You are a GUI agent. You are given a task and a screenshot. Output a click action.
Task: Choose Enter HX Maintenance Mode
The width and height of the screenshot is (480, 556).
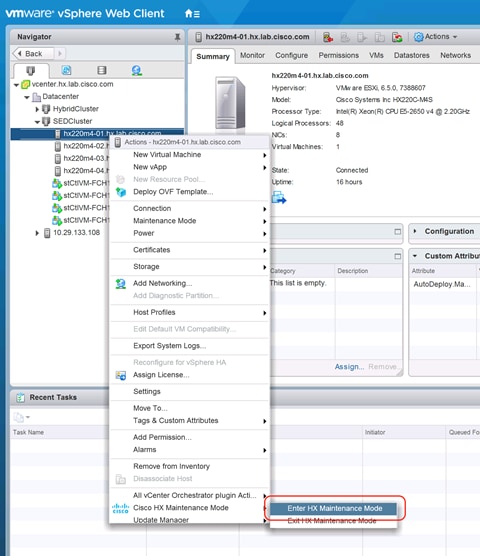[333, 508]
